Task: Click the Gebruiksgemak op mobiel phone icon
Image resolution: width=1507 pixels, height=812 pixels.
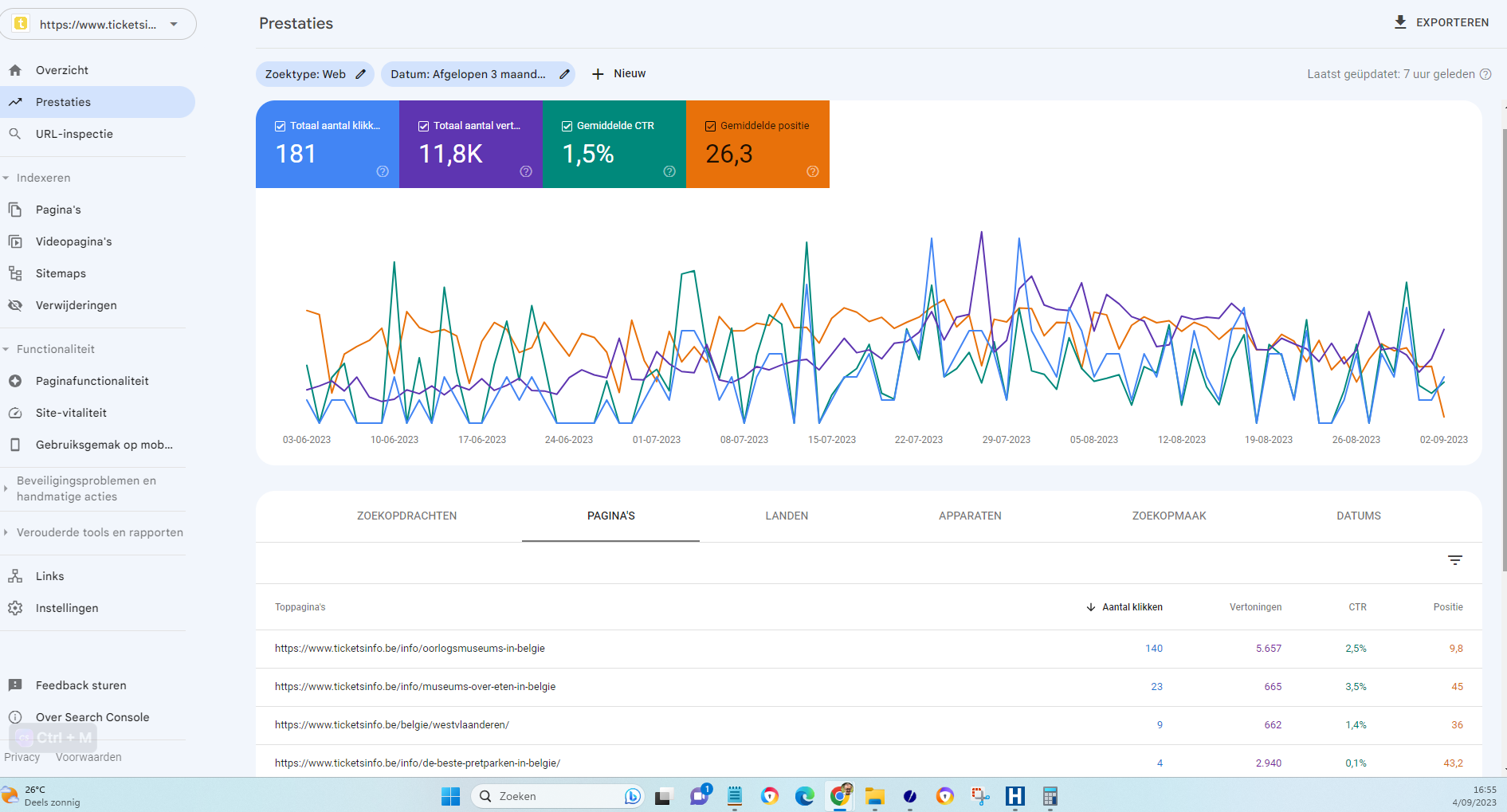Action: [x=15, y=445]
